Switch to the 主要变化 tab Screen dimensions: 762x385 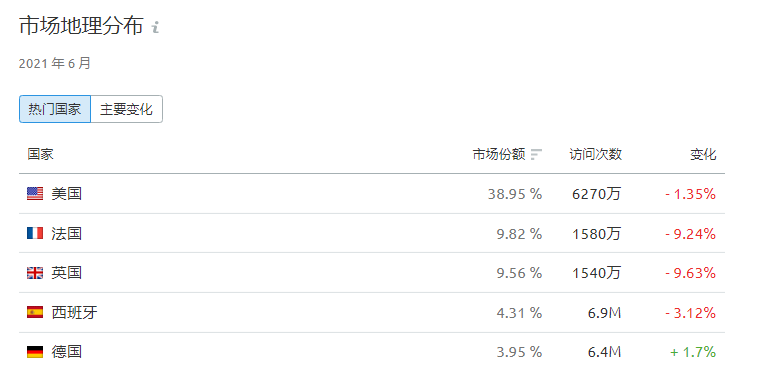tap(126, 109)
